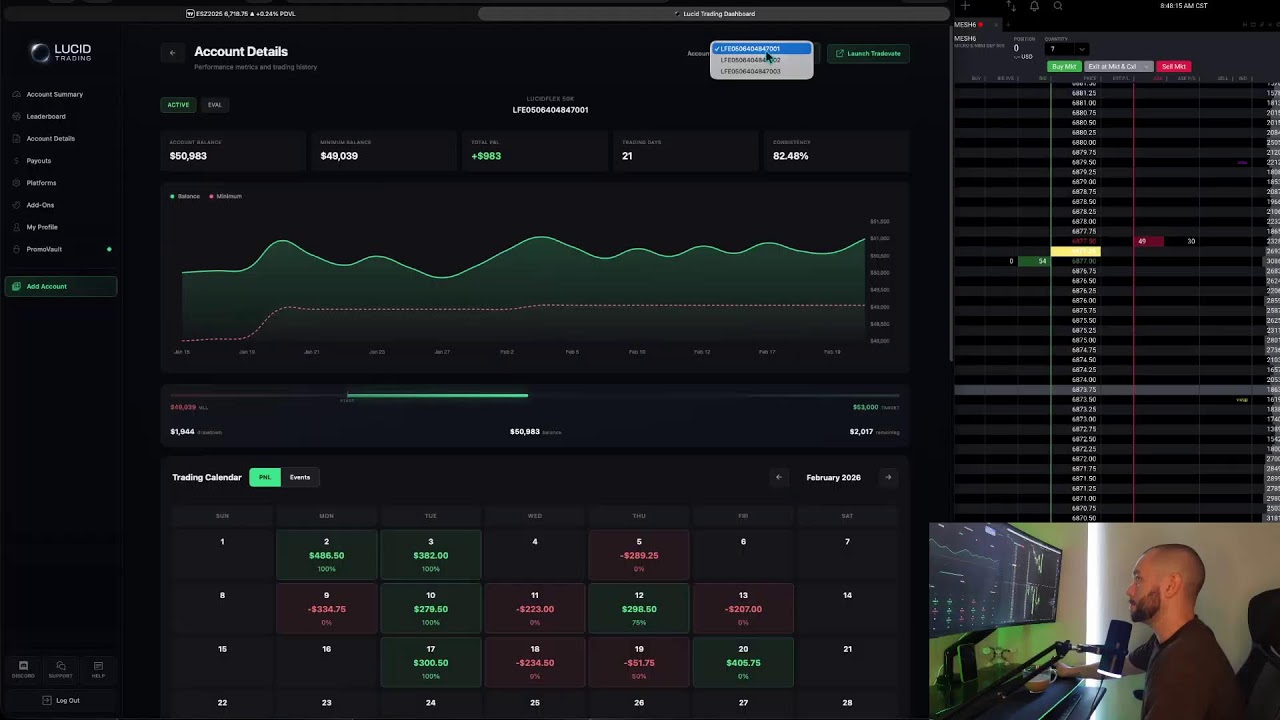The width and height of the screenshot is (1280, 720).
Task: Click the Lucid Trading logo
Action: click(x=60, y=53)
